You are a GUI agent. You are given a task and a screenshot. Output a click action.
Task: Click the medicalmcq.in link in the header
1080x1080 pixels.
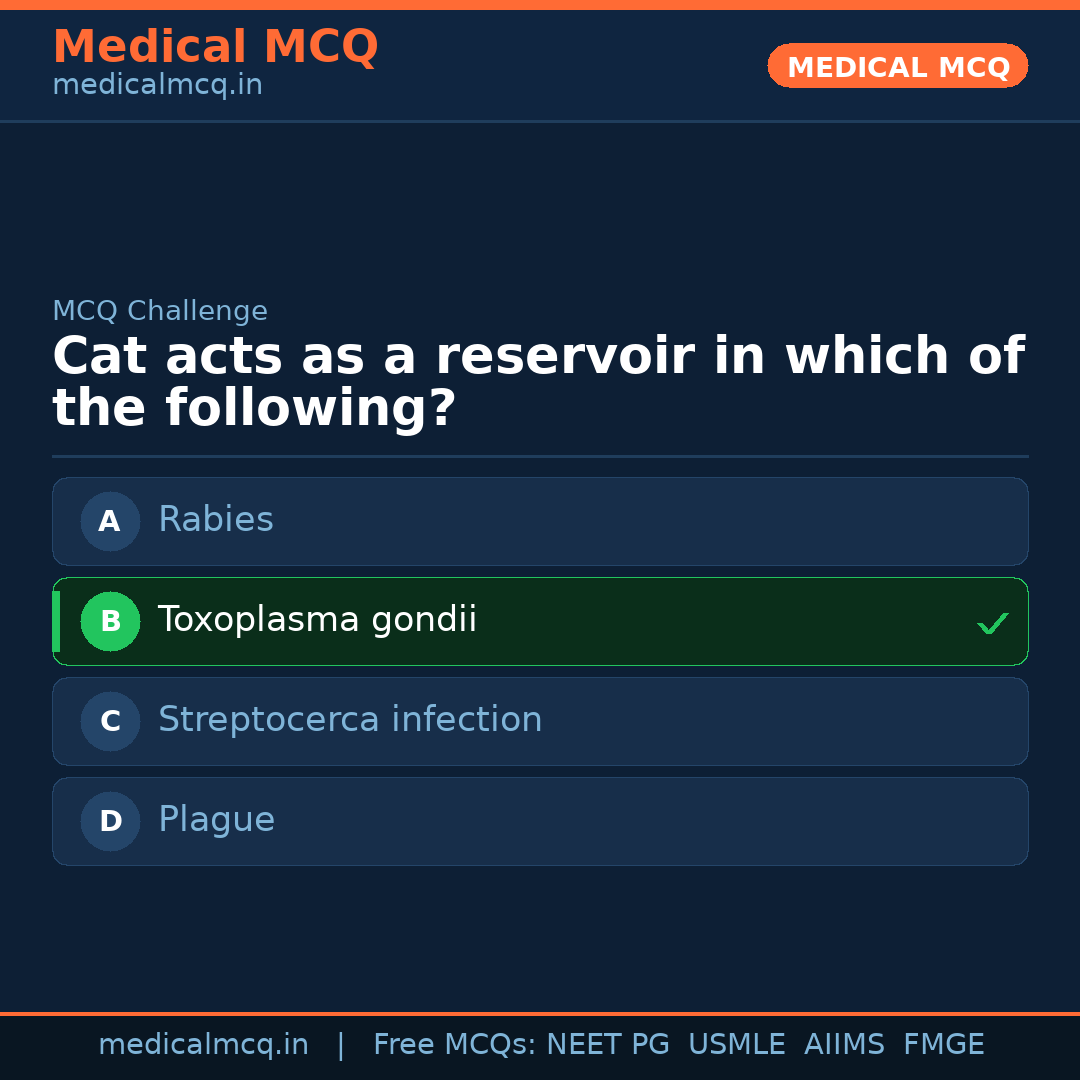(x=156, y=84)
